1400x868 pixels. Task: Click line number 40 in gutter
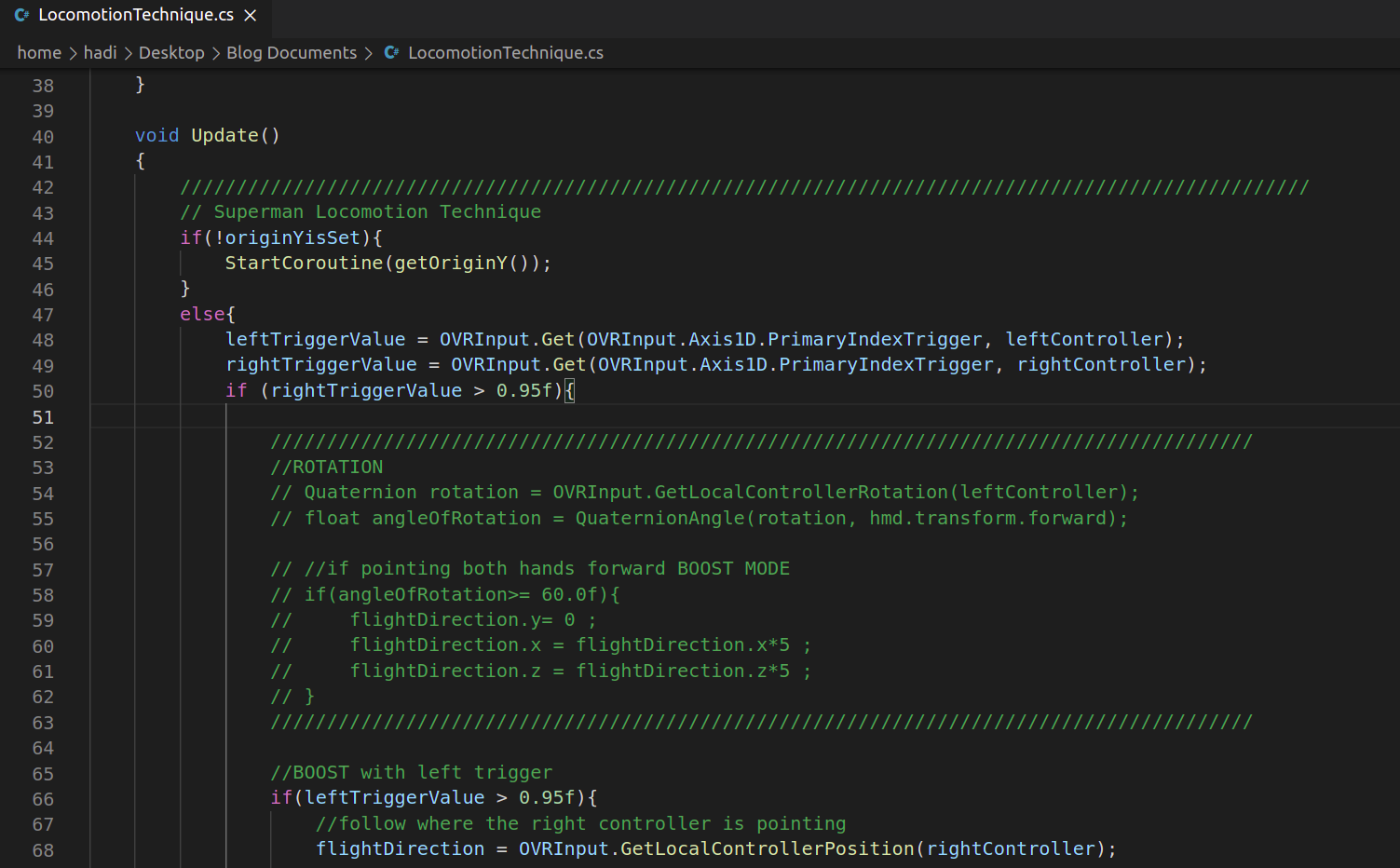[x=43, y=137]
